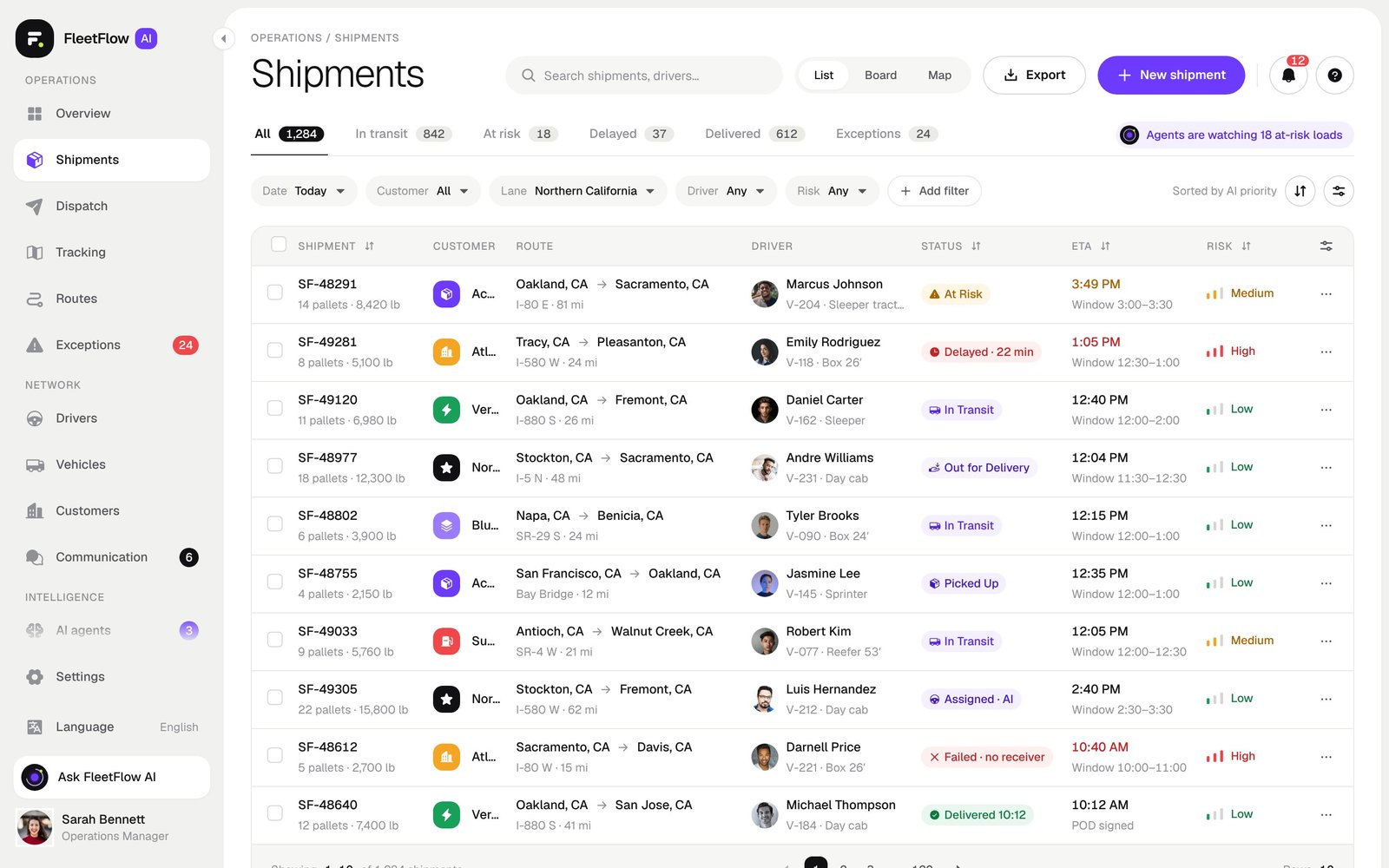Mark shipment SF-48802 checkbox
This screenshot has height=868, width=1389.
pos(275,524)
